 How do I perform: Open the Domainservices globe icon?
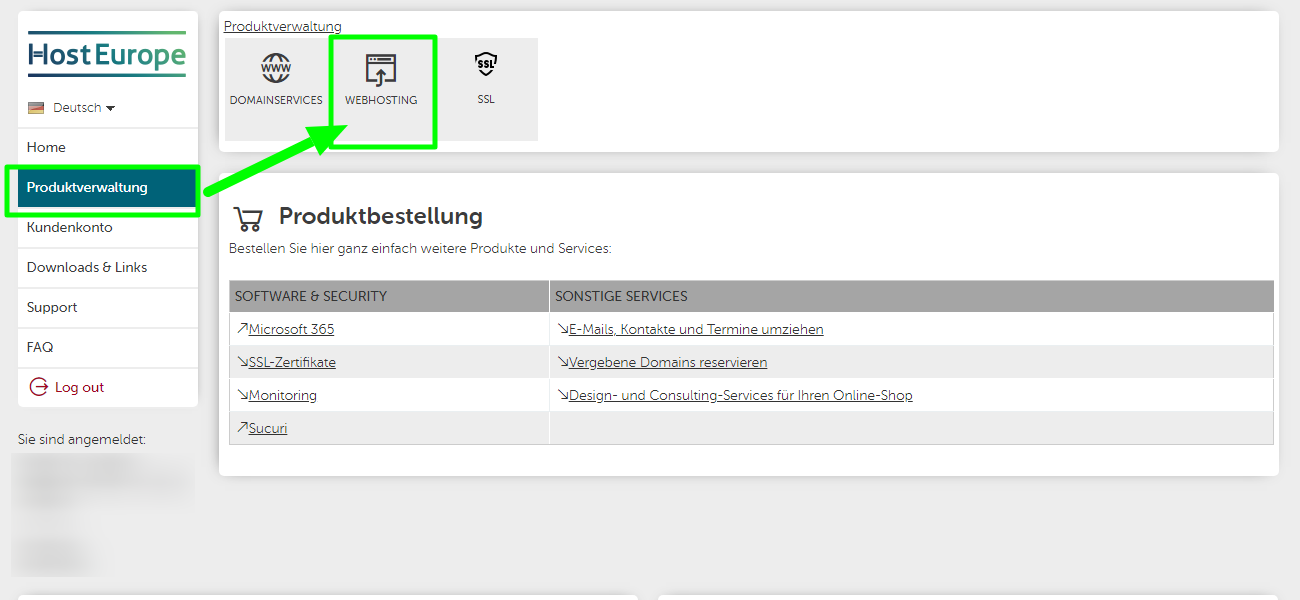(x=276, y=68)
